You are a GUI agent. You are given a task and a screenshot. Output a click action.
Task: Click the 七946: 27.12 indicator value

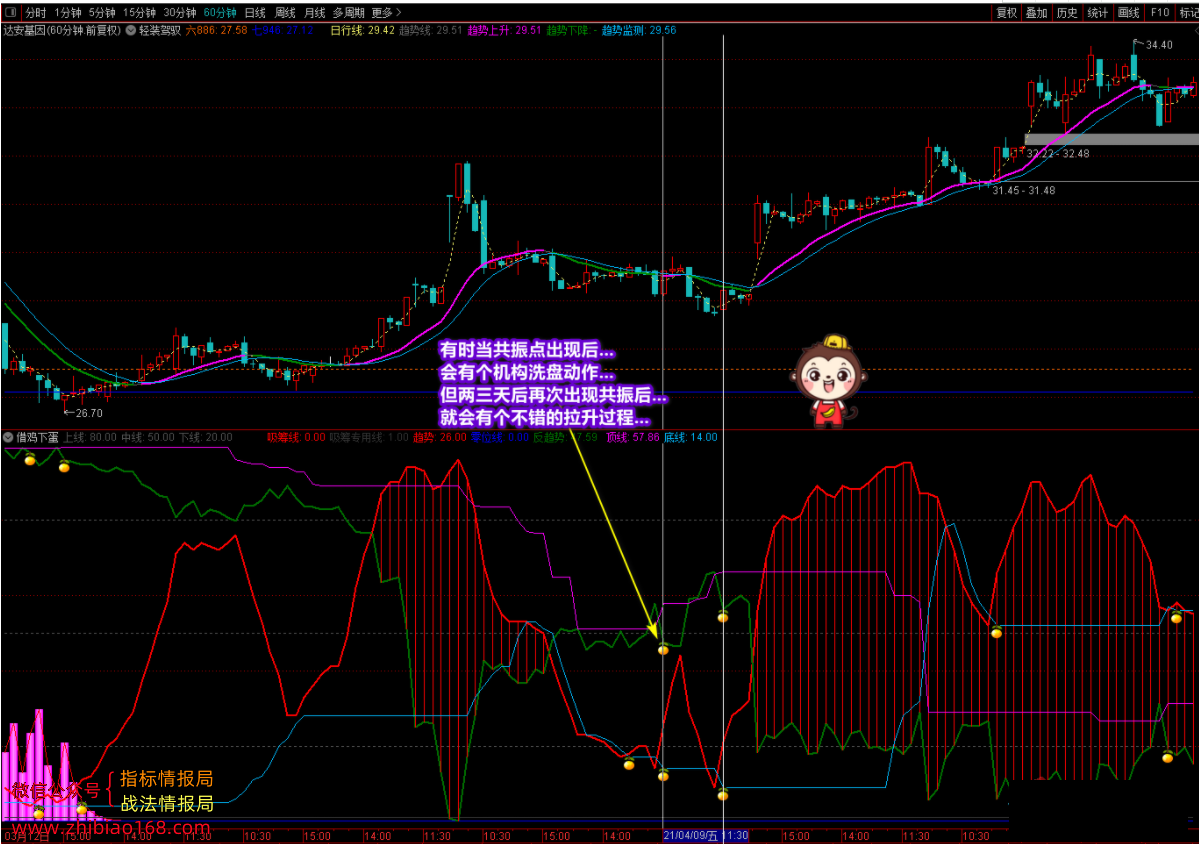coord(283,31)
